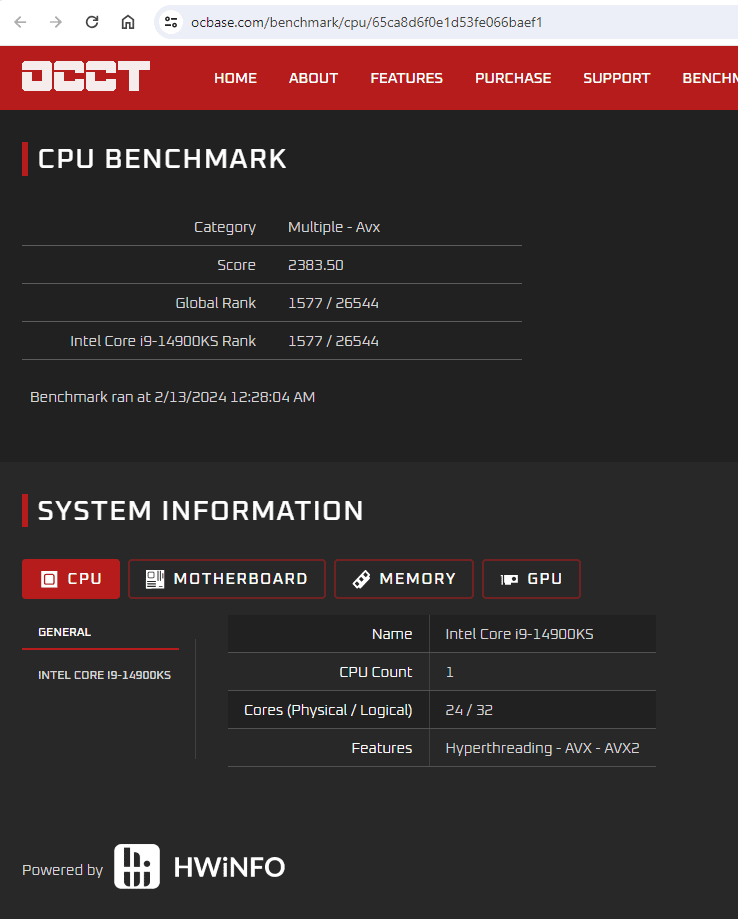Screen dimensions: 738x919
Task: Click the Name value Intel Core i9-14900KS
Action: click(x=519, y=634)
